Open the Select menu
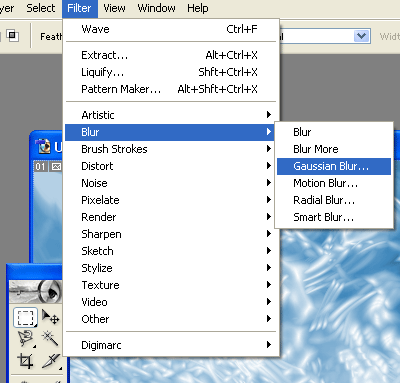This screenshot has width=400, height=383. point(41,8)
